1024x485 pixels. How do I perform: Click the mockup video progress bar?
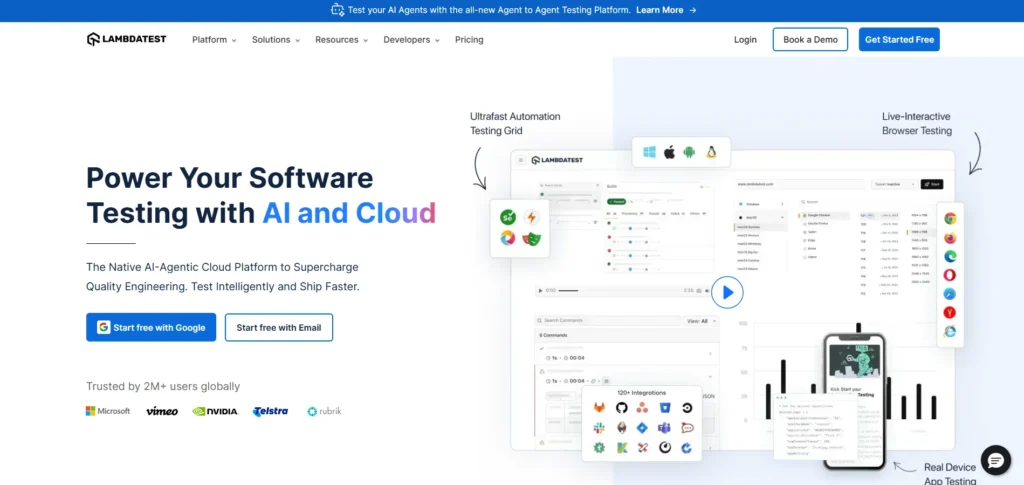618,290
